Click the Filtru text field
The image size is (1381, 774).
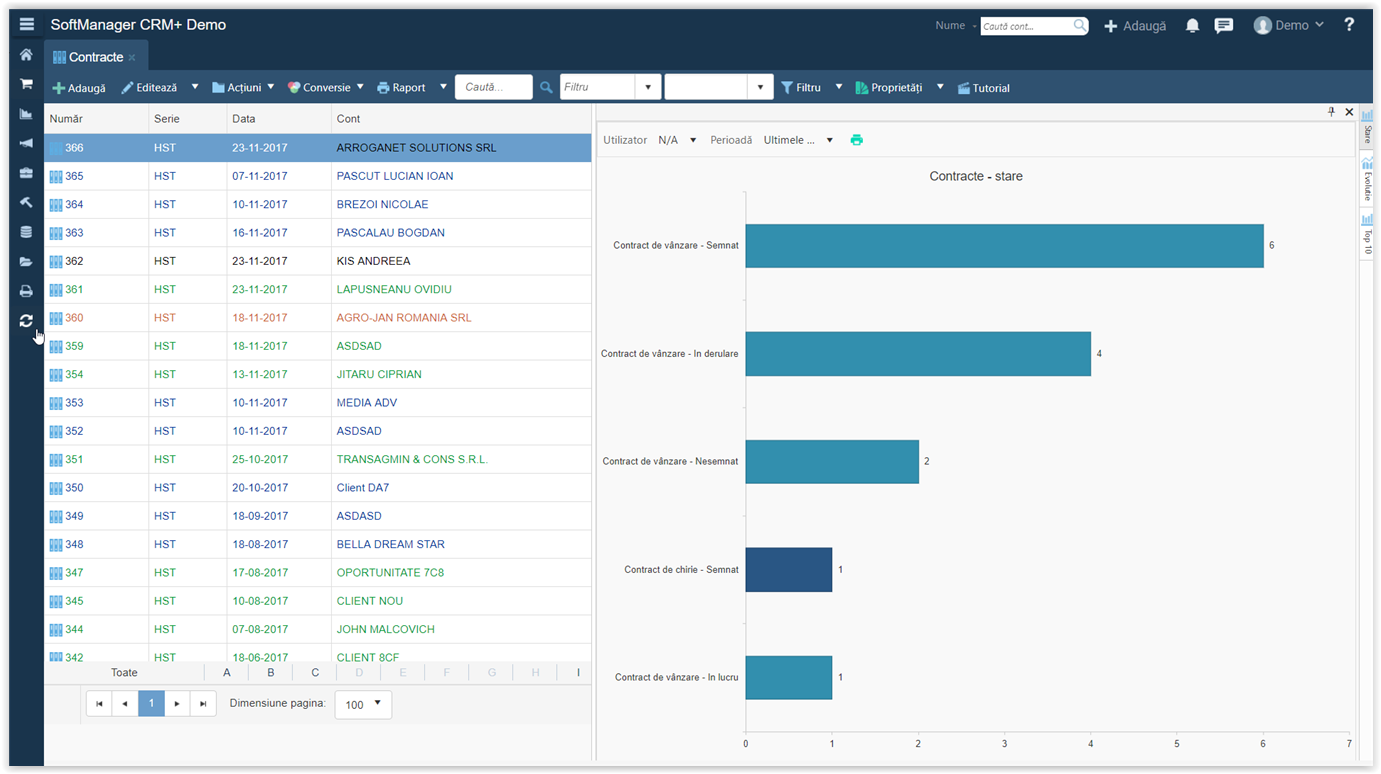598,88
